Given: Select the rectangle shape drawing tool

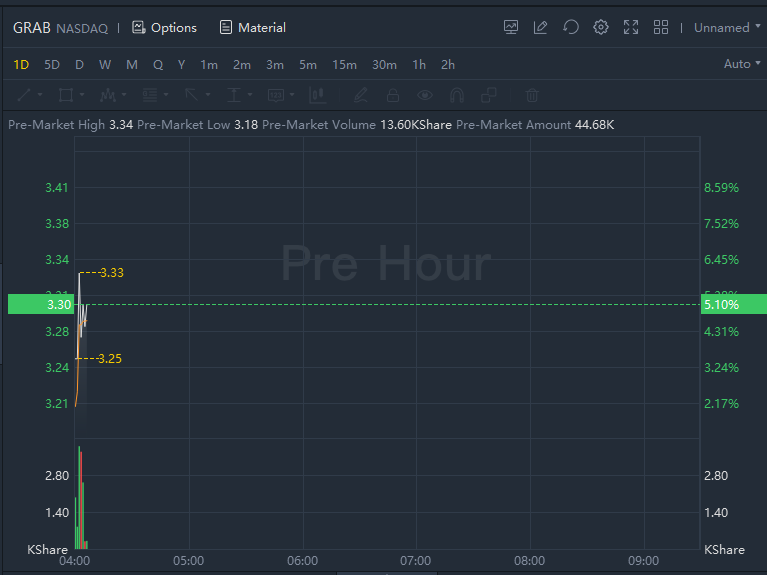Looking at the screenshot, I should tap(66, 95).
